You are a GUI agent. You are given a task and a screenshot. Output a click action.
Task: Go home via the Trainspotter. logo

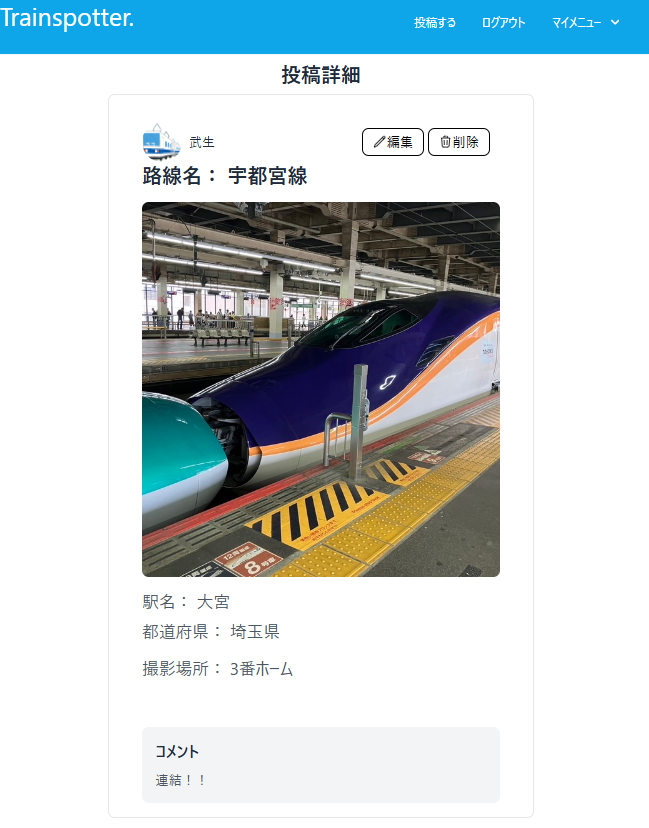pyautogui.click(x=67, y=17)
